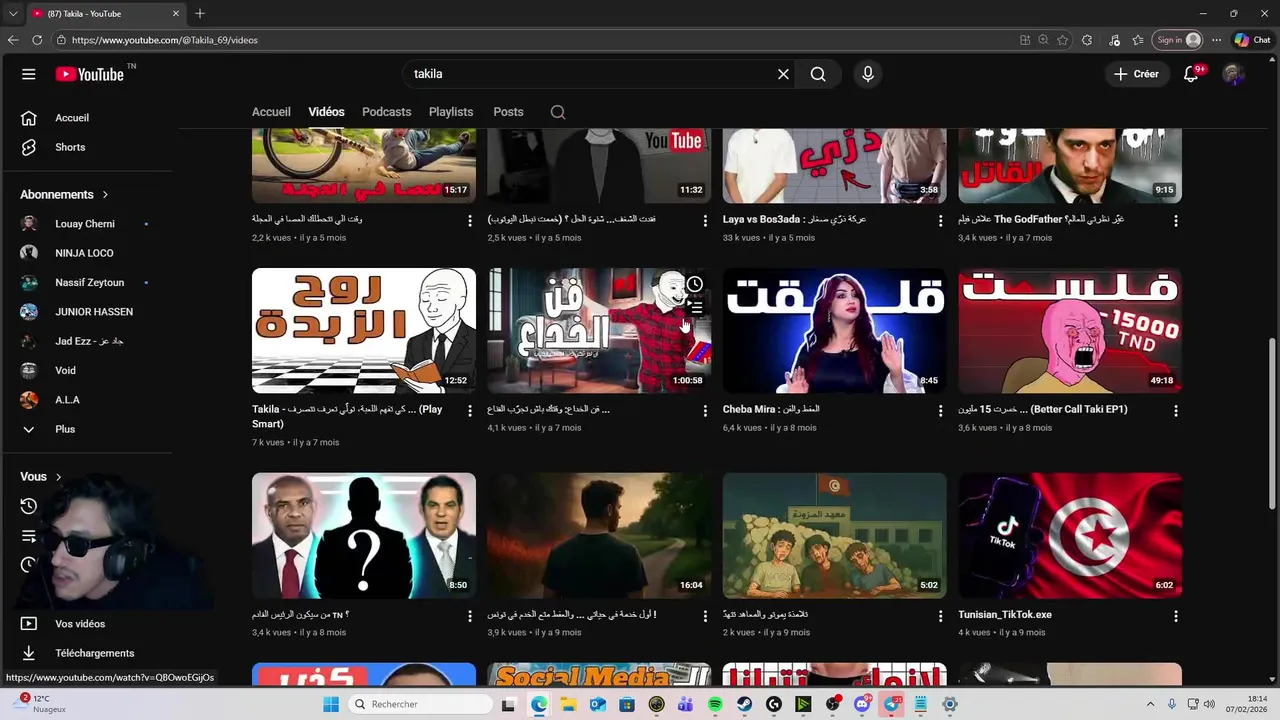Open the account avatar menu
Viewport: 1280px width, 720px height.
pos(1233,74)
